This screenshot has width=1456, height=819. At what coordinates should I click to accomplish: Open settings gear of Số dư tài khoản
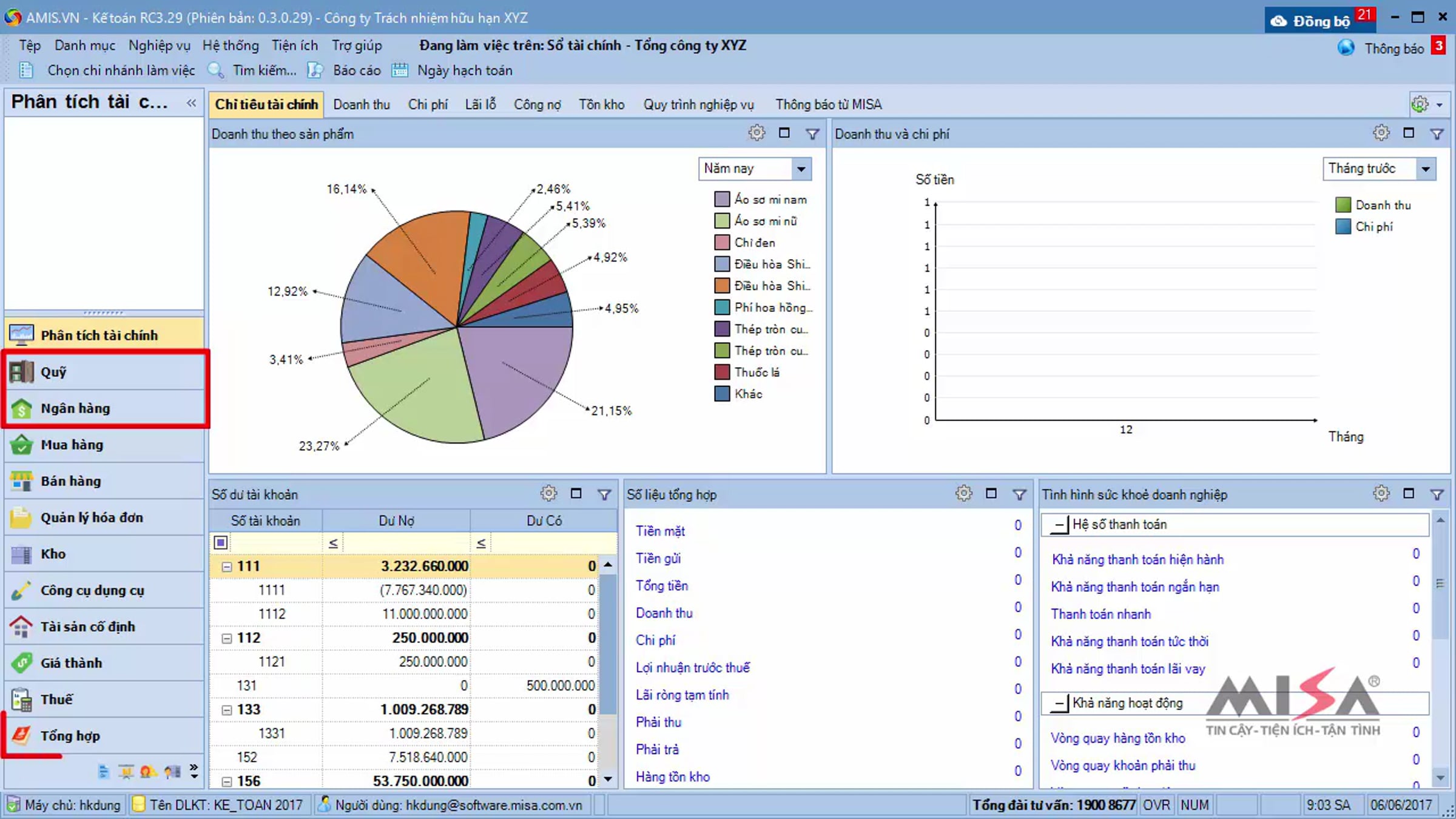(x=548, y=493)
